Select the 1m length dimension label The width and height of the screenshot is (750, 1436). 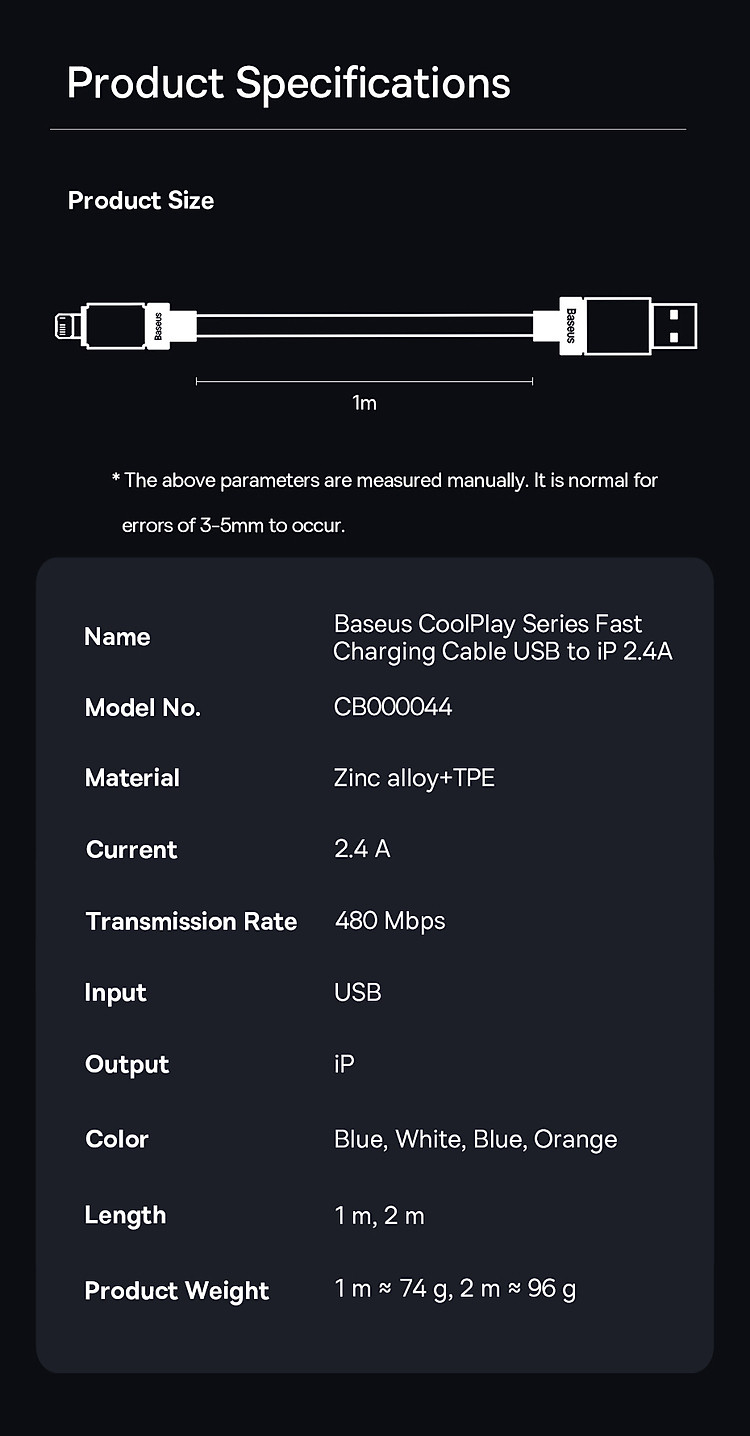coord(364,403)
